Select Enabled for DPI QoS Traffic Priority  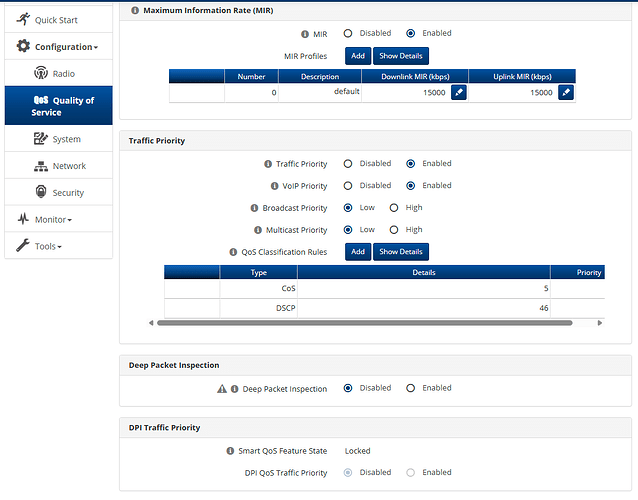tap(411, 472)
